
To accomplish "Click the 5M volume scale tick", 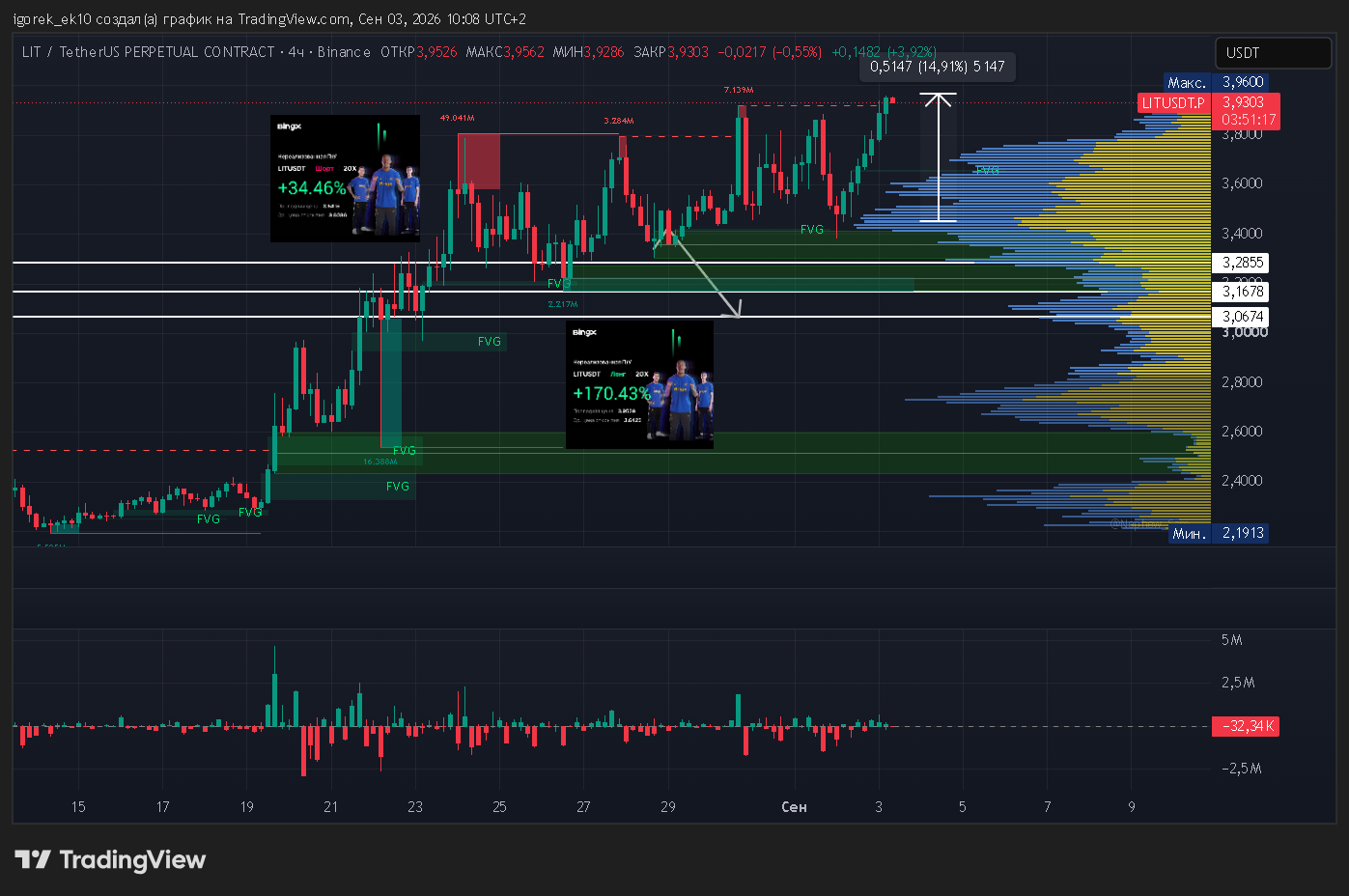I will [x=1231, y=640].
